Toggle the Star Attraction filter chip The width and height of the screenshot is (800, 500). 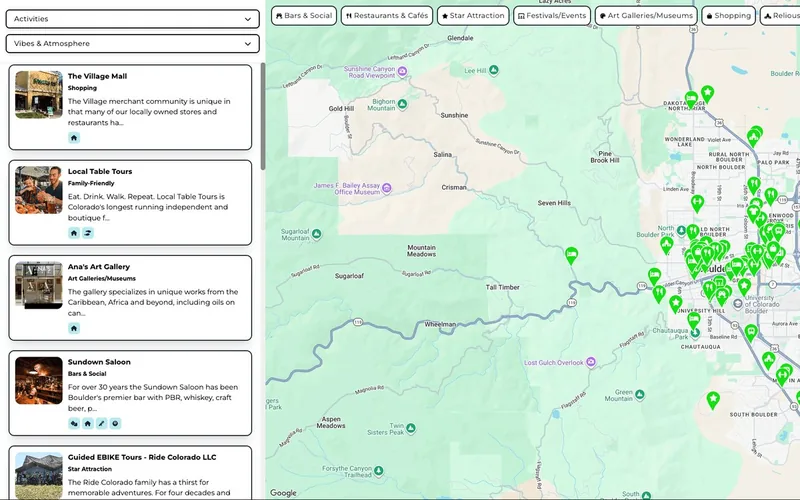click(473, 16)
